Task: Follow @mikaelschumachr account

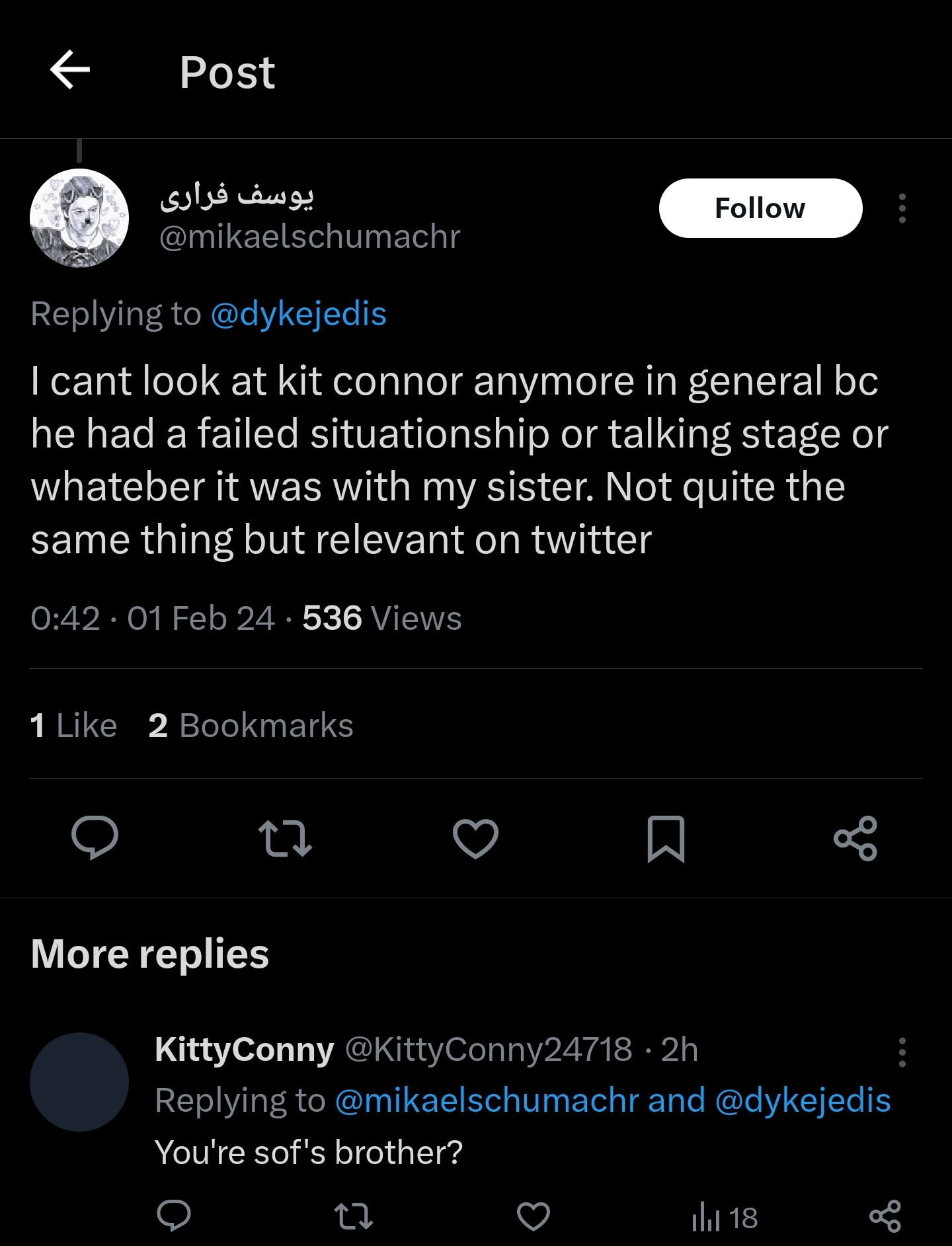Action: click(760, 208)
